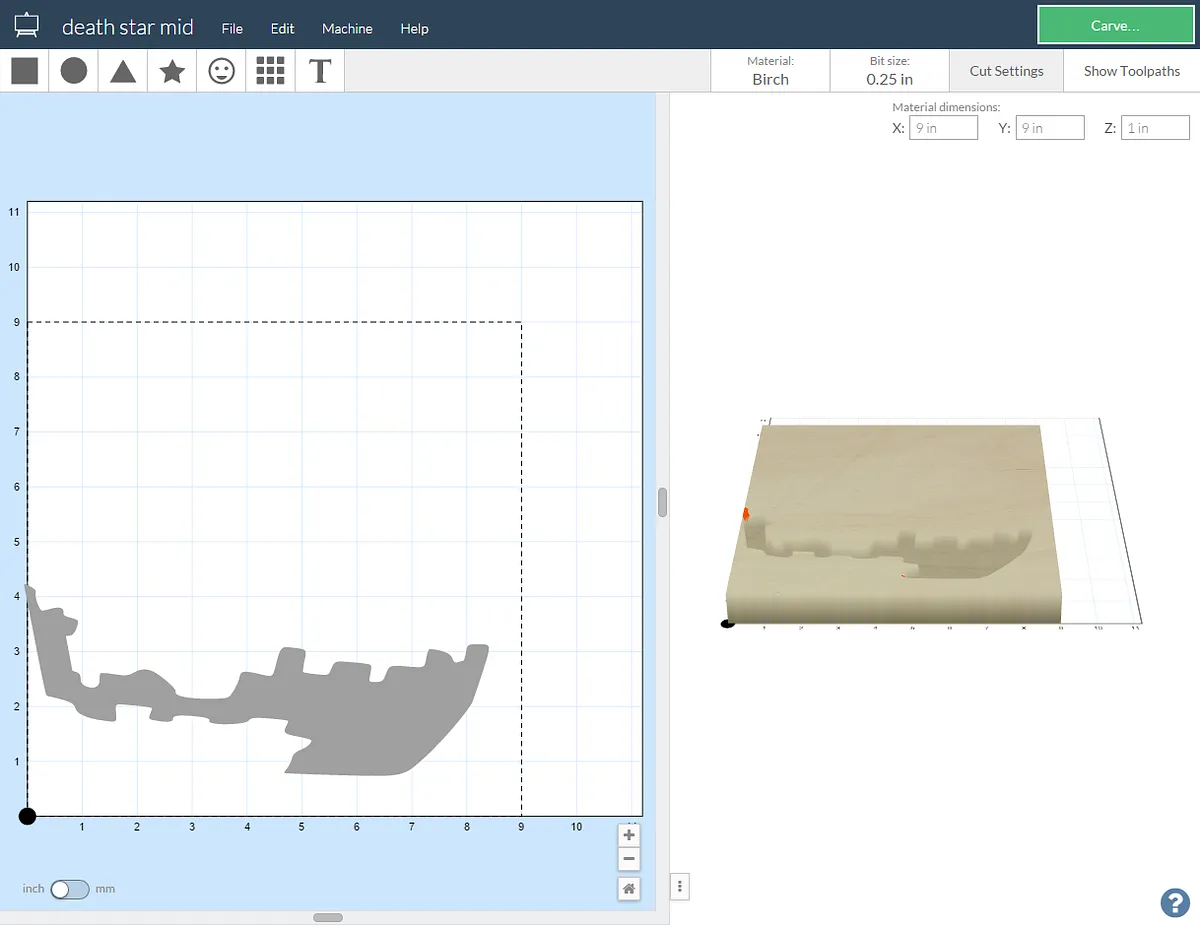Open the File menu
Screen dimensions: 1200x925
pyautogui.click(x=232, y=28)
